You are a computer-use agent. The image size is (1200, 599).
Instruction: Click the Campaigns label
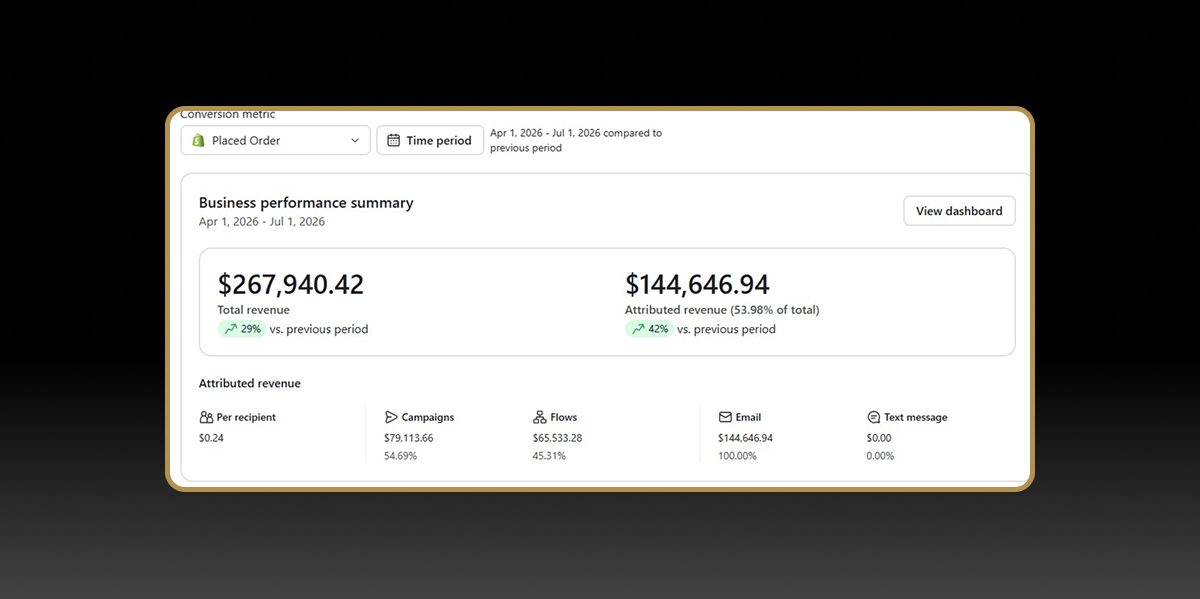[x=428, y=417]
